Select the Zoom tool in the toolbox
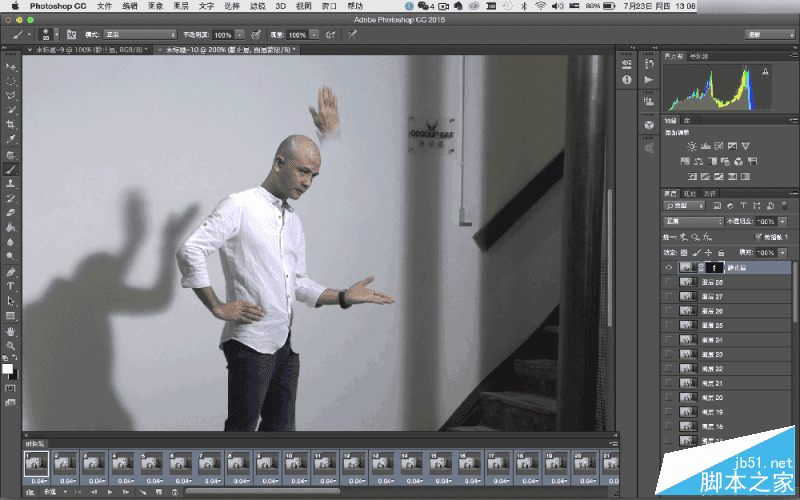 tap(11, 345)
